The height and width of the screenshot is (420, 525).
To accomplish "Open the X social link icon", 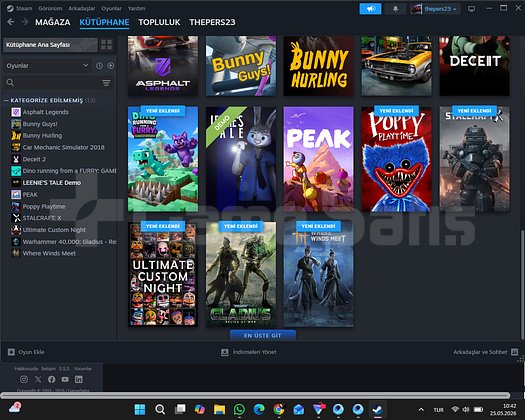I will [x=38, y=379].
